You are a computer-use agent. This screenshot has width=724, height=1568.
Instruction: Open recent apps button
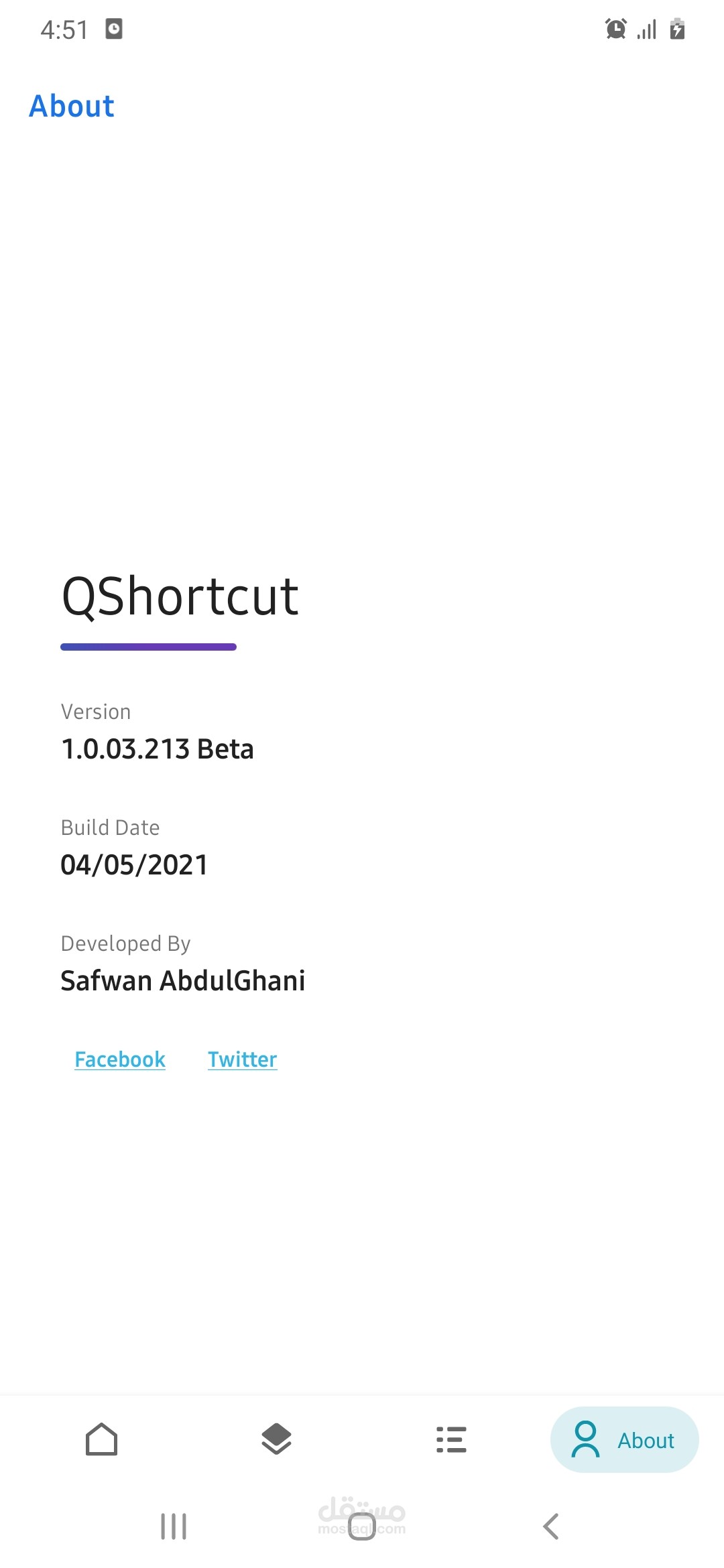174,1526
